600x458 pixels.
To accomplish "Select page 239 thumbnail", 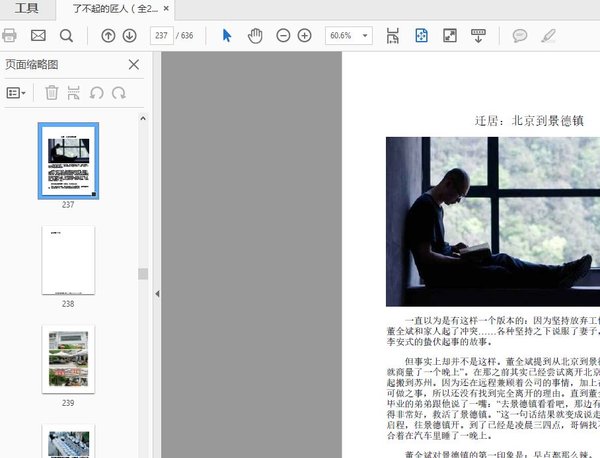I will [68, 359].
